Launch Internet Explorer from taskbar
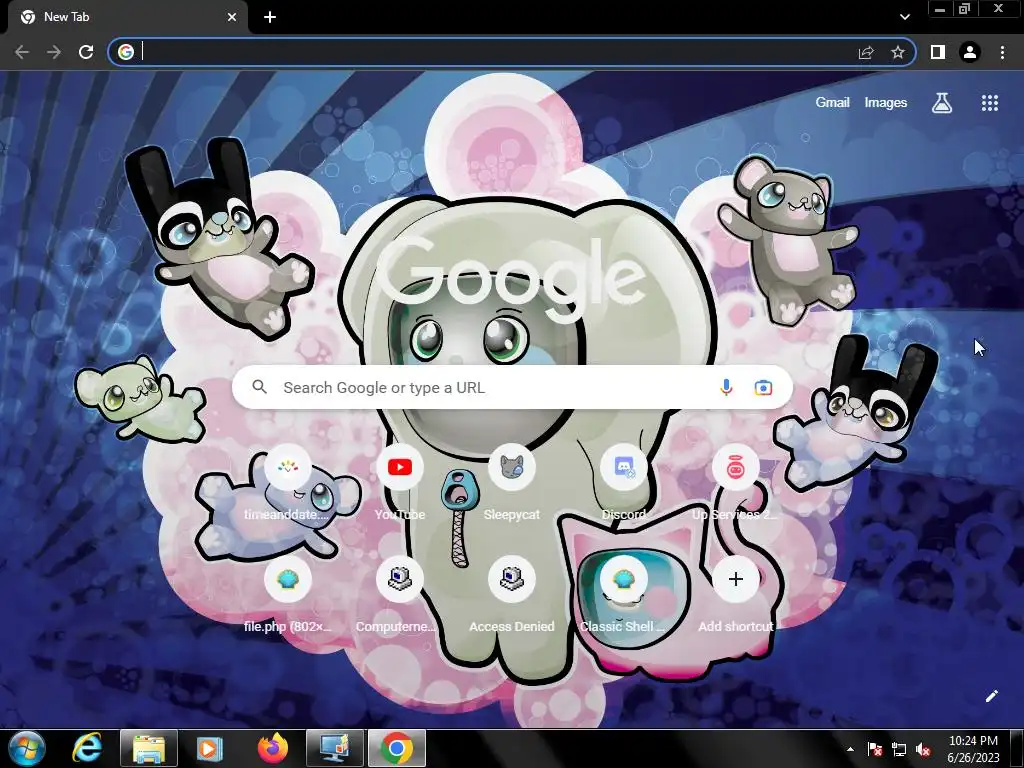 pos(88,748)
